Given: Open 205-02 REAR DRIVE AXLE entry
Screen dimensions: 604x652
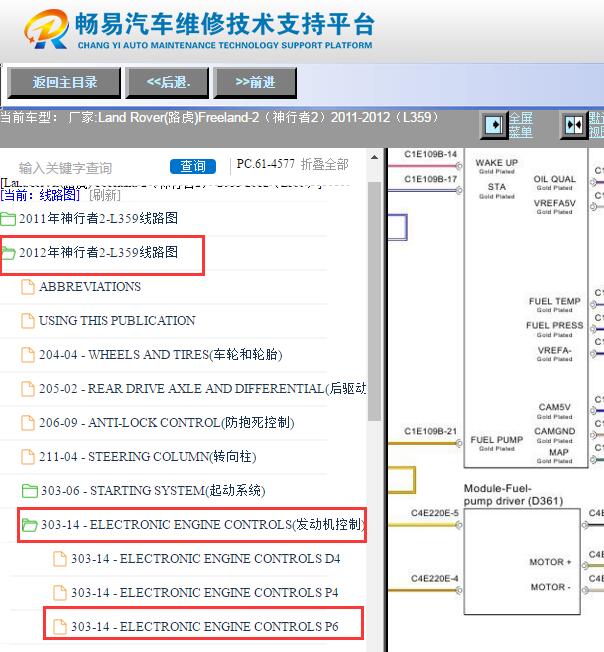Looking at the screenshot, I should [x=202, y=388].
